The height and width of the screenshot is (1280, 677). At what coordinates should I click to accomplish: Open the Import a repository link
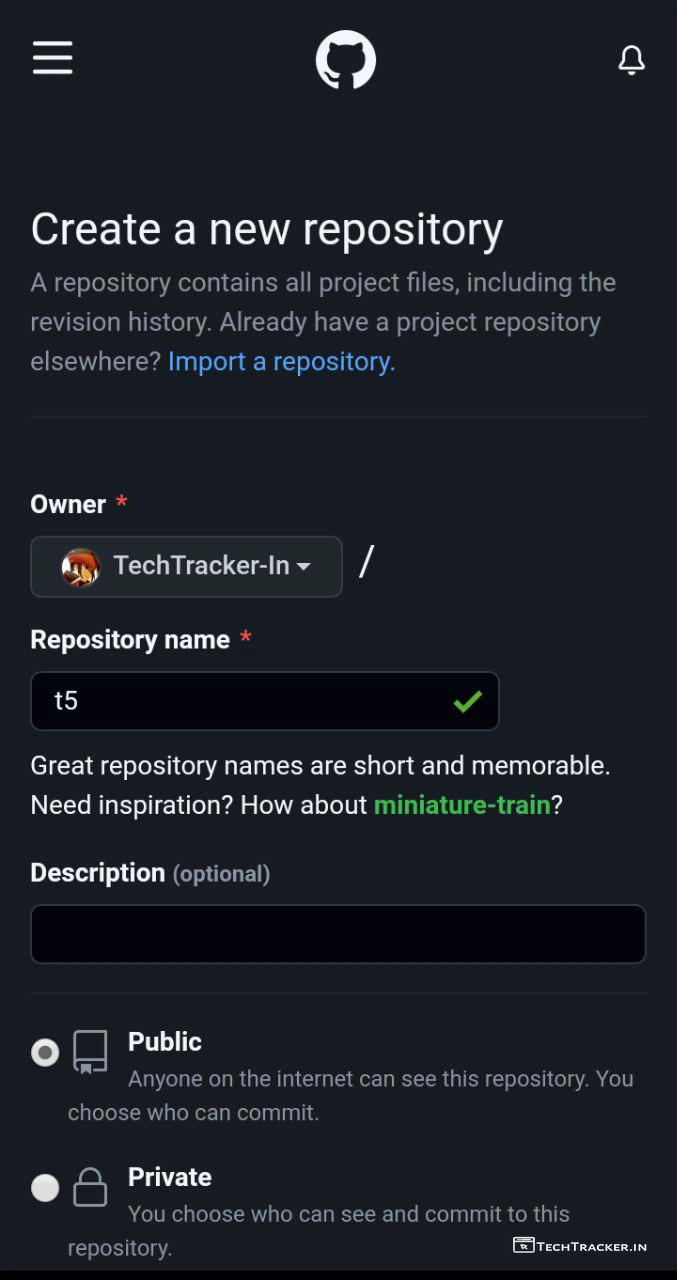(281, 362)
